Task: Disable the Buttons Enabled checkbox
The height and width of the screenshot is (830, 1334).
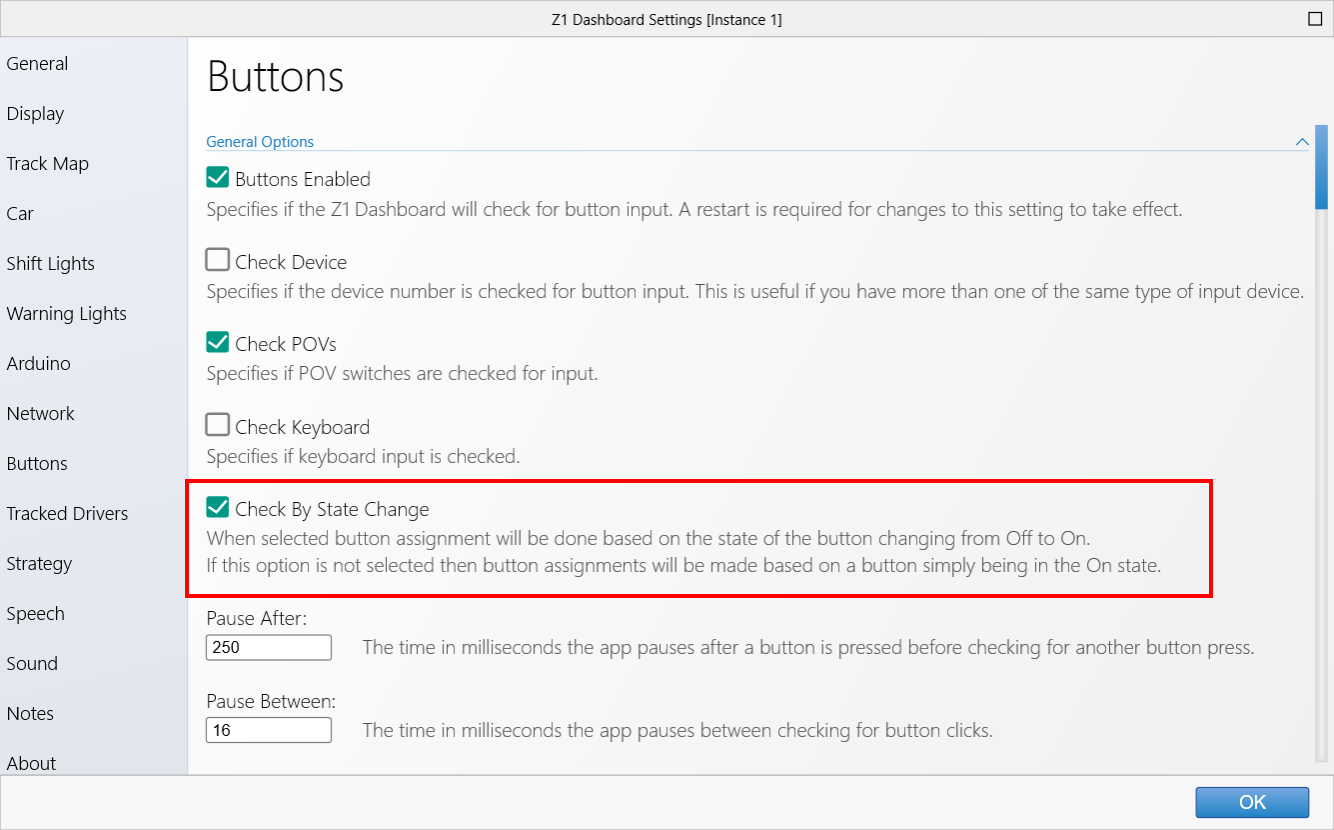Action: point(218,178)
